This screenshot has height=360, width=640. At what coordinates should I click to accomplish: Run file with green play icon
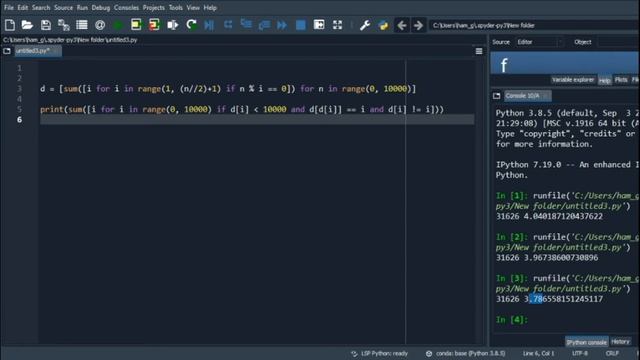click(118, 25)
